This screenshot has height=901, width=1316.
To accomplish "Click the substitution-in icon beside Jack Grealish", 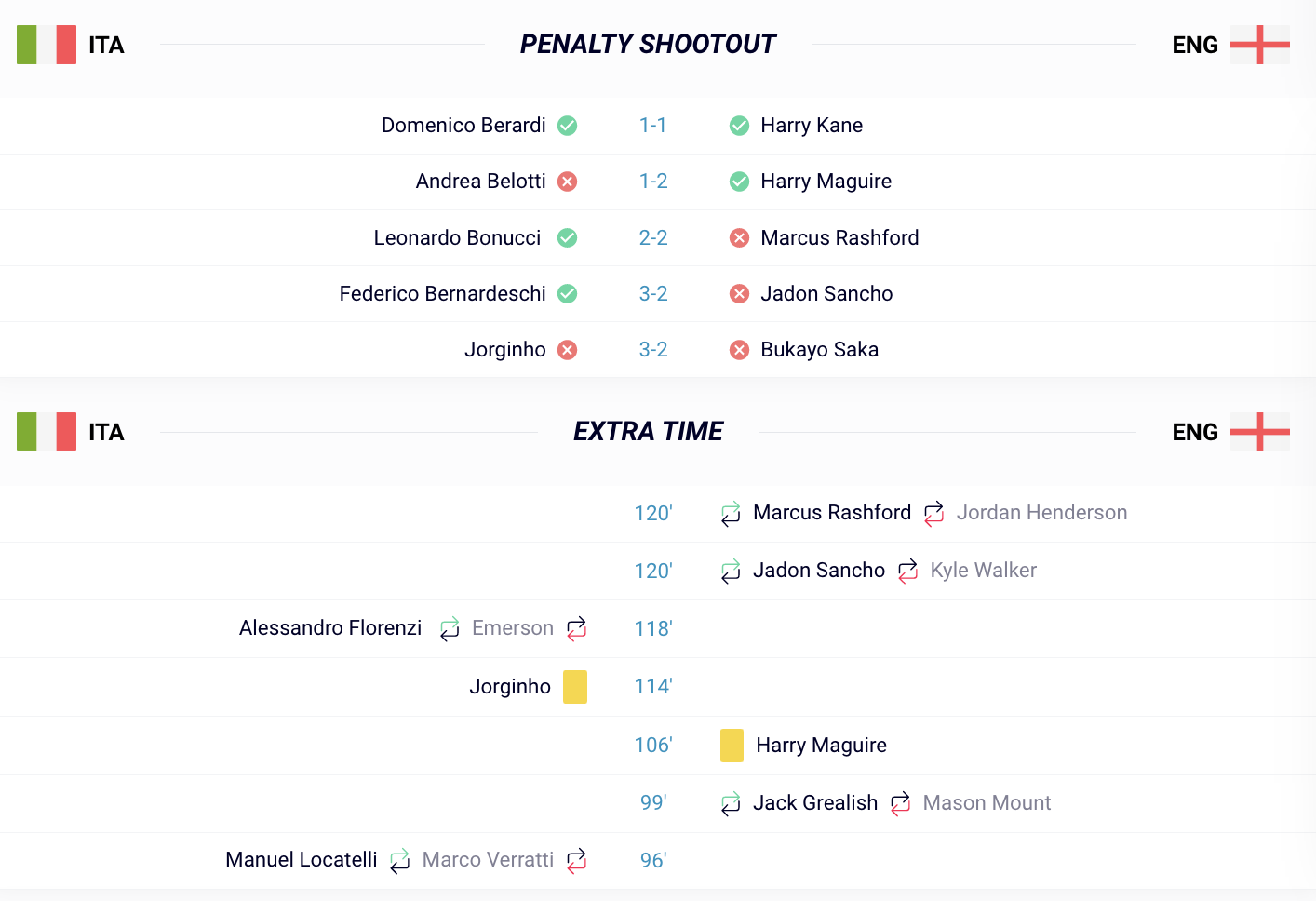I will coord(732,803).
